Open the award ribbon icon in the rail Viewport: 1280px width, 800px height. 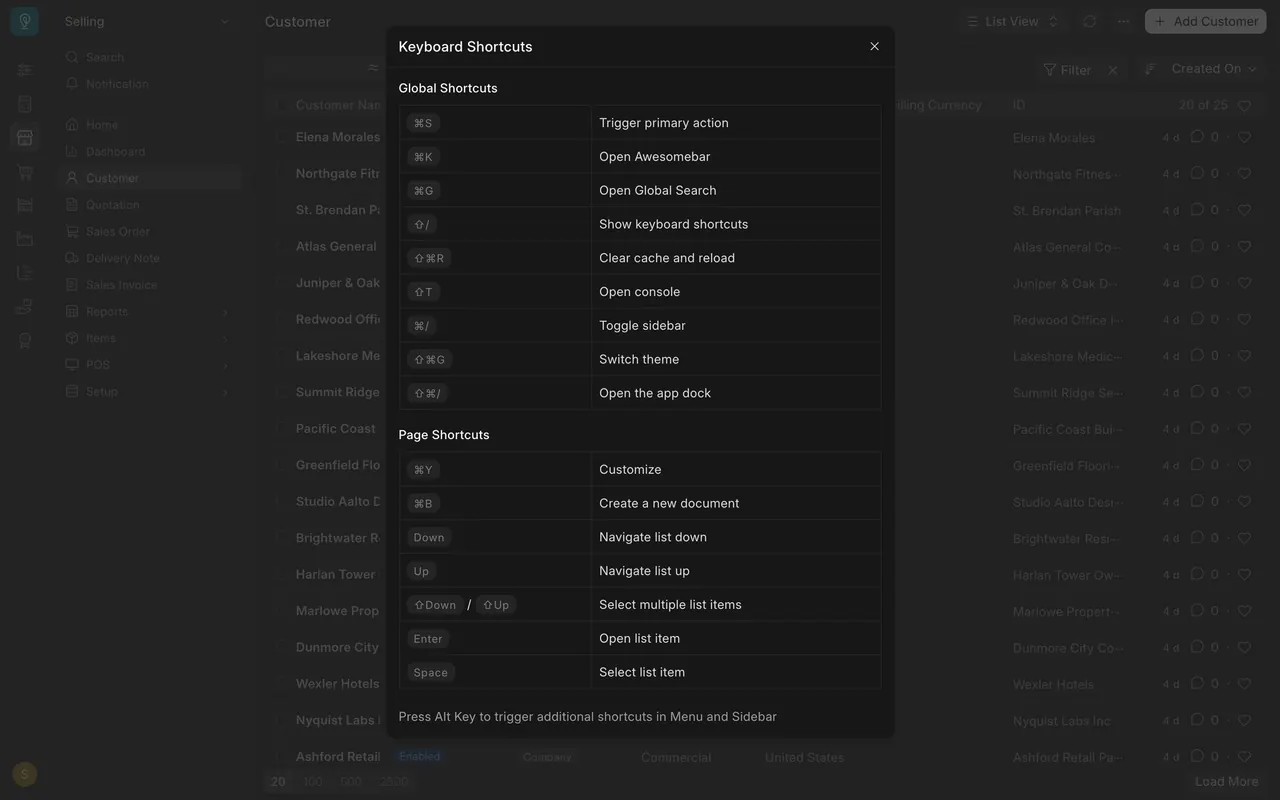[x=25, y=340]
